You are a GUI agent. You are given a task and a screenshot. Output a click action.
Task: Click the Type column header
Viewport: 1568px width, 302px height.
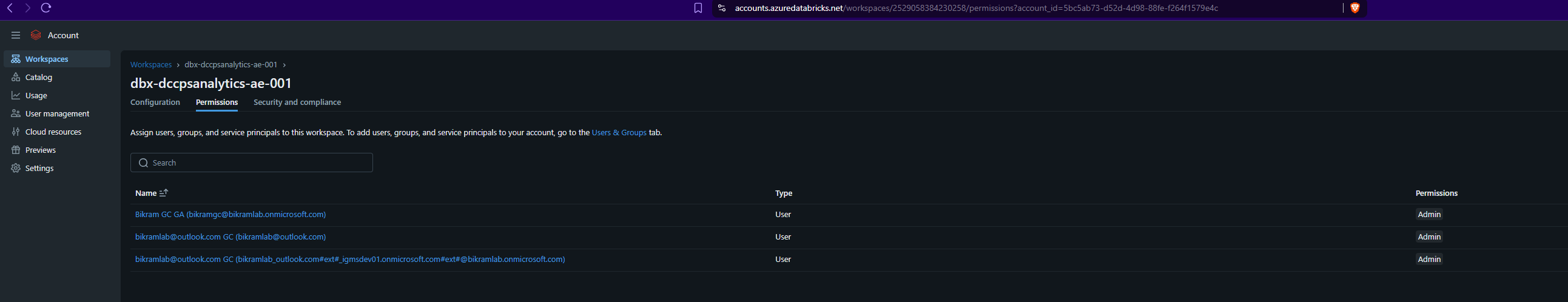tap(783, 193)
